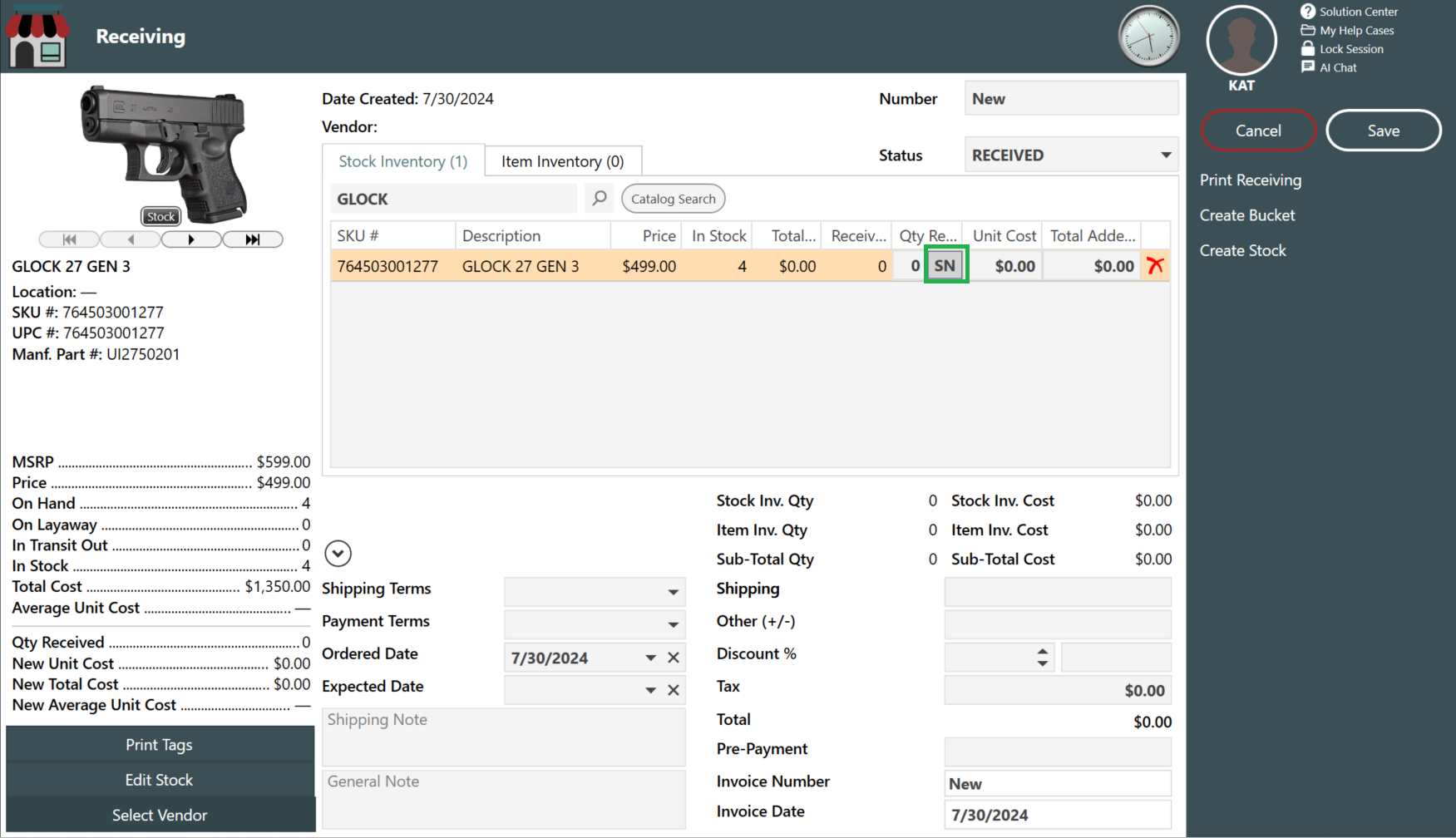Click the magnifier search icon beside GLOCK
Viewport: 1456px width, 838px height.
click(599, 199)
